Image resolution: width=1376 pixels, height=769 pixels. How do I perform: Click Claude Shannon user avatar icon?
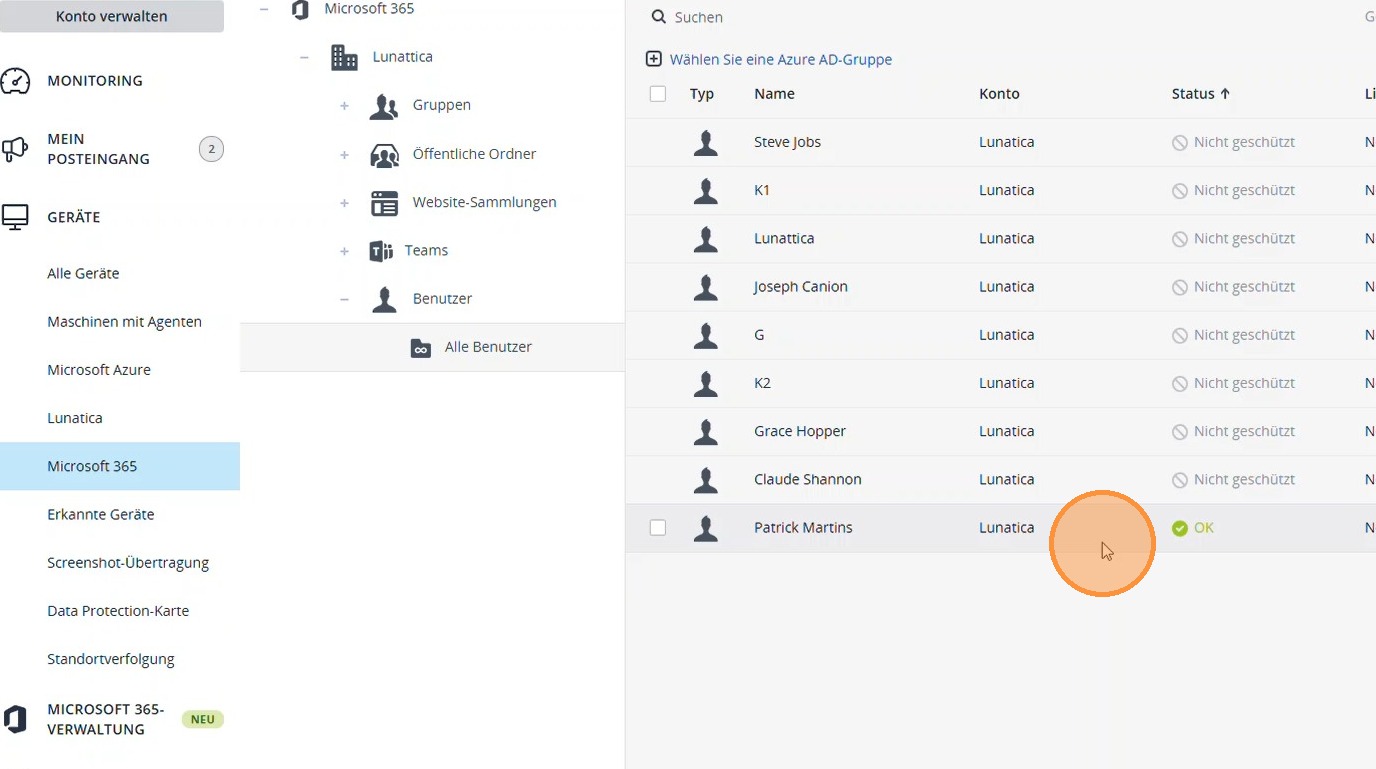pos(706,479)
